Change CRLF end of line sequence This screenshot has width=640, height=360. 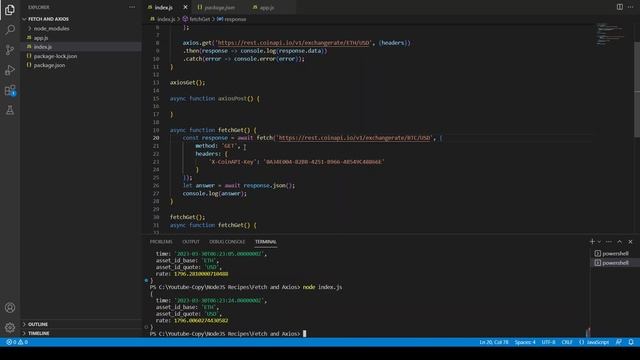(567, 342)
